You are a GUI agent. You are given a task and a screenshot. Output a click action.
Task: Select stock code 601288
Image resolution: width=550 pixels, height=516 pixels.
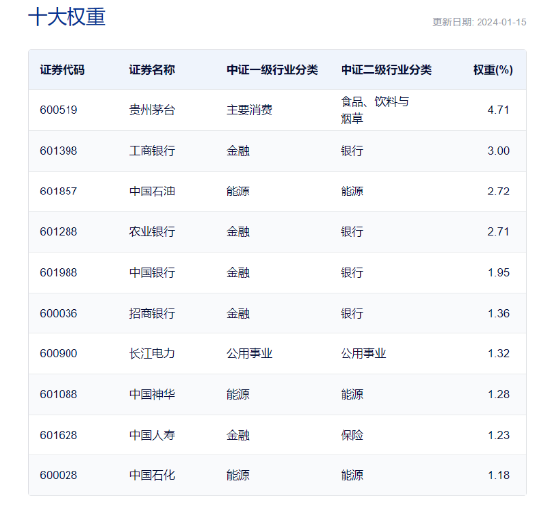coord(58,232)
